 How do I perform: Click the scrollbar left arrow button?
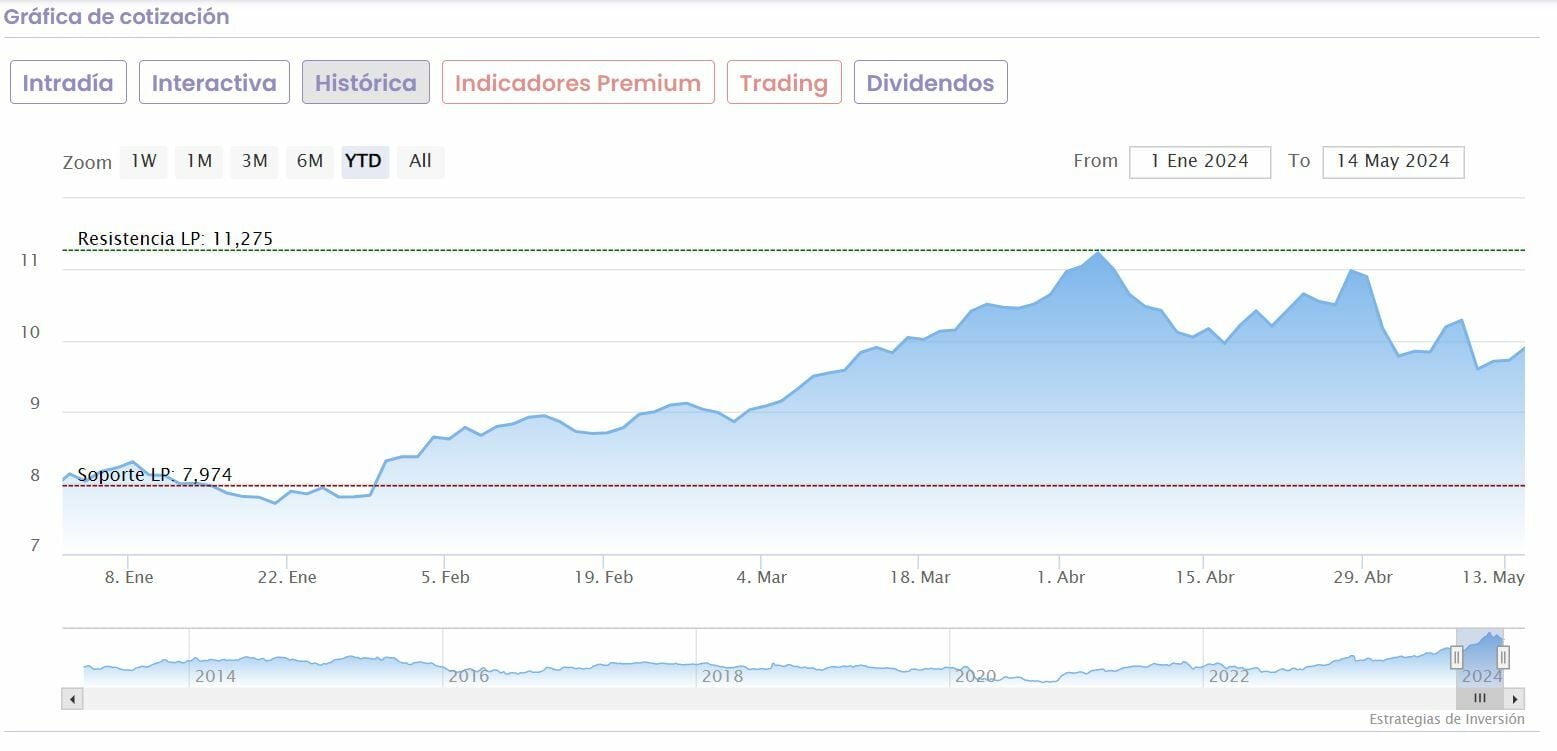pos(72,699)
